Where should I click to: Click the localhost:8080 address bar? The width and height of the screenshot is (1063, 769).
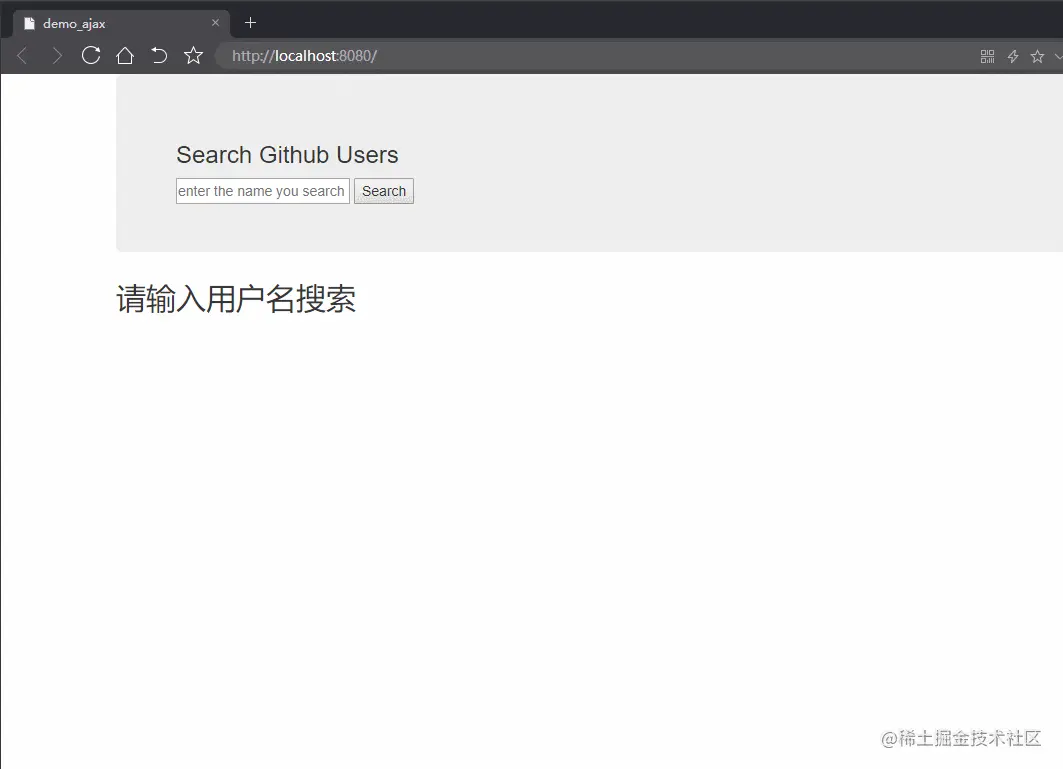coord(304,56)
